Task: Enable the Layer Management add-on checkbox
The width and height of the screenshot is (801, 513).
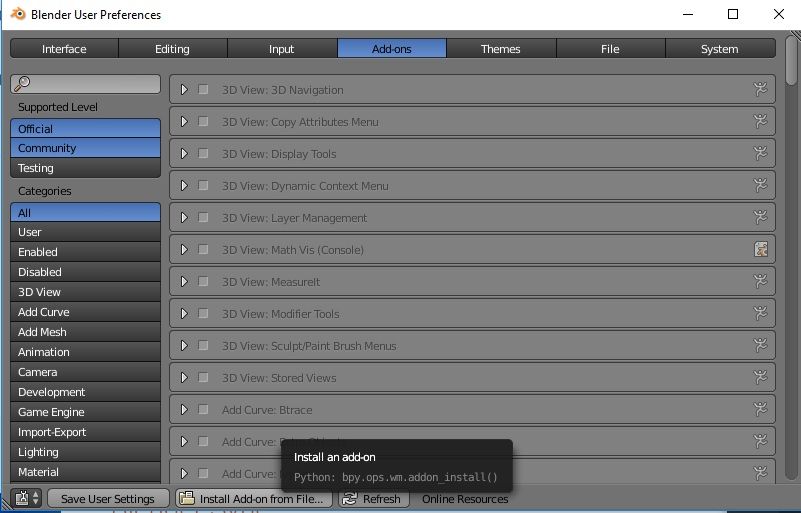Action: 203,218
